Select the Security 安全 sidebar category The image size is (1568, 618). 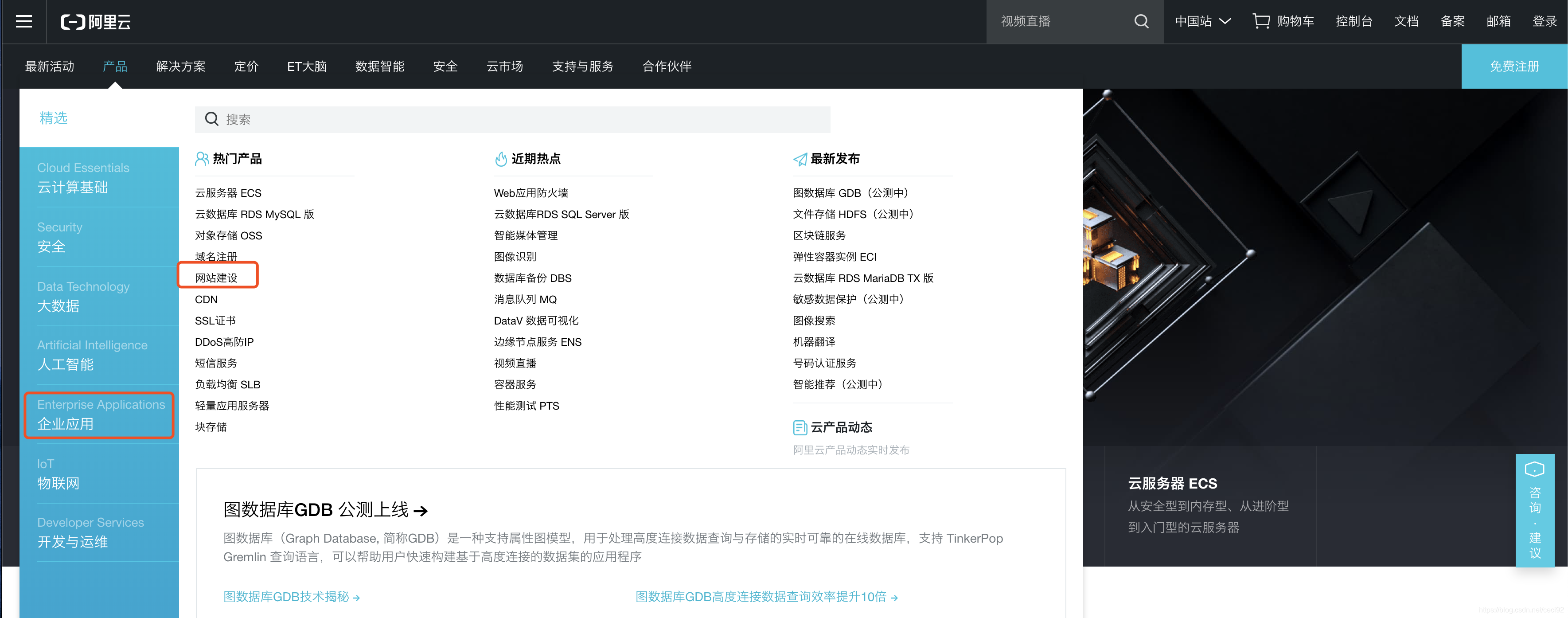(99, 237)
